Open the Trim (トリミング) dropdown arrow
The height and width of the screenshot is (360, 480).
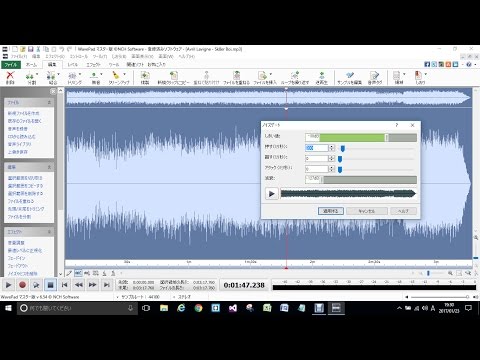click(x=80, y=74)
